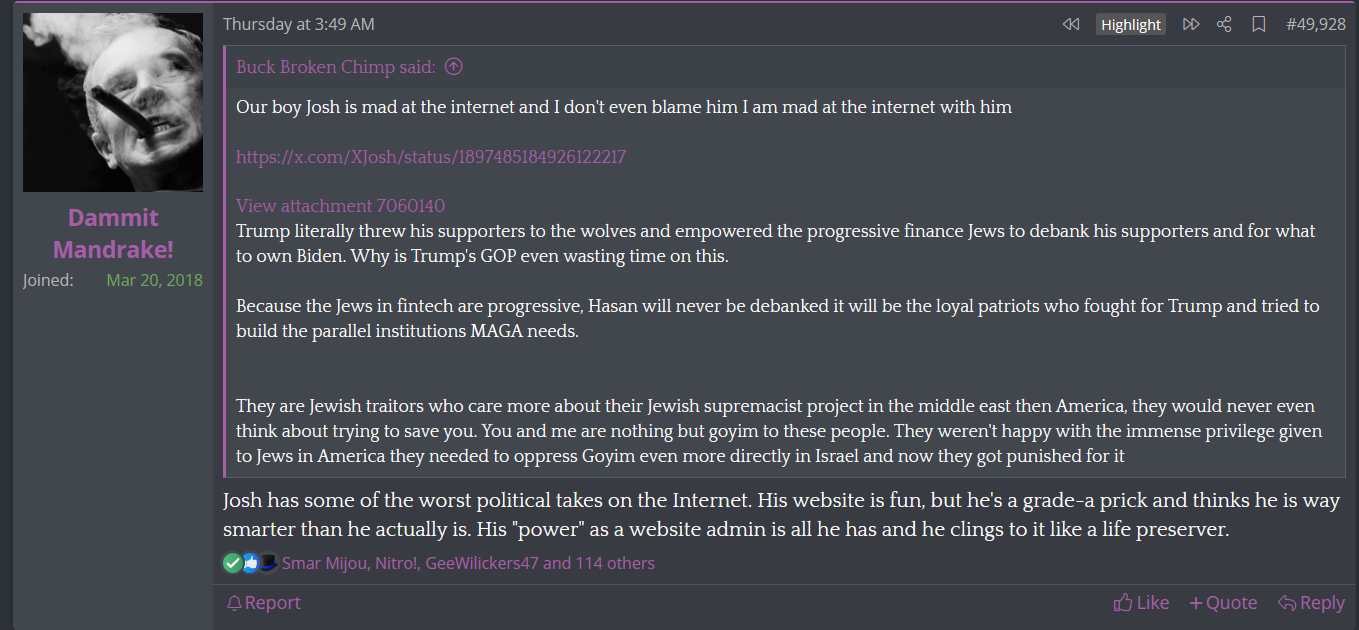Viewport: 1359px width, 630px height.
Task: Open the x.com XJosh status link
Action: point(431,157)
